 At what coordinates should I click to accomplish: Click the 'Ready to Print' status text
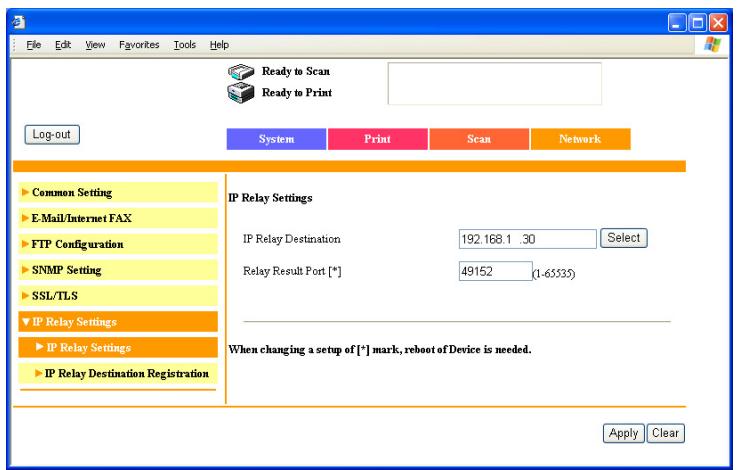[297, 93]
